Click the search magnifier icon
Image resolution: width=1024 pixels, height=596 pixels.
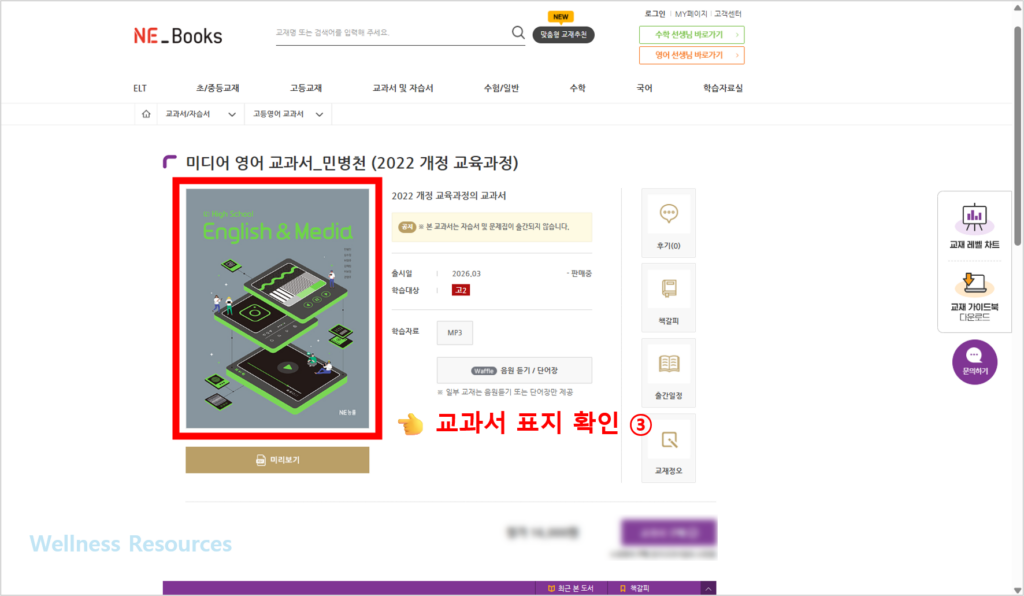tap(518, 32)
